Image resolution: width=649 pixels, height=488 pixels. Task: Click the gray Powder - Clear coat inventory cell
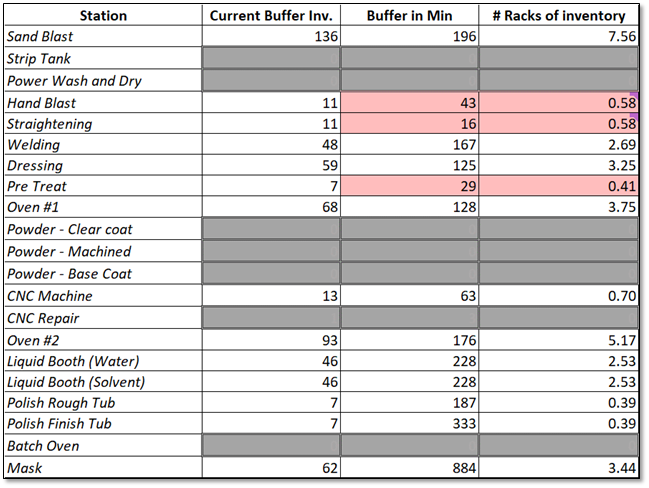coord(271,231)
